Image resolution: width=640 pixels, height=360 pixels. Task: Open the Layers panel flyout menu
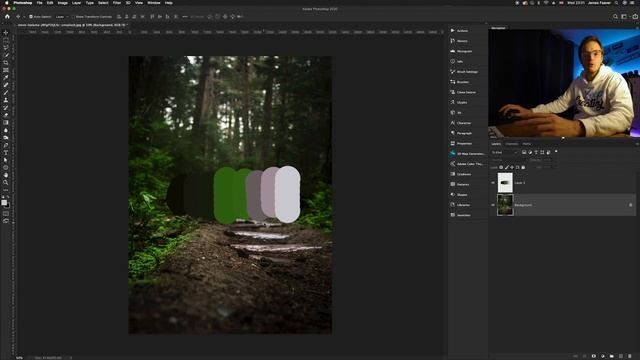[637, 144]
